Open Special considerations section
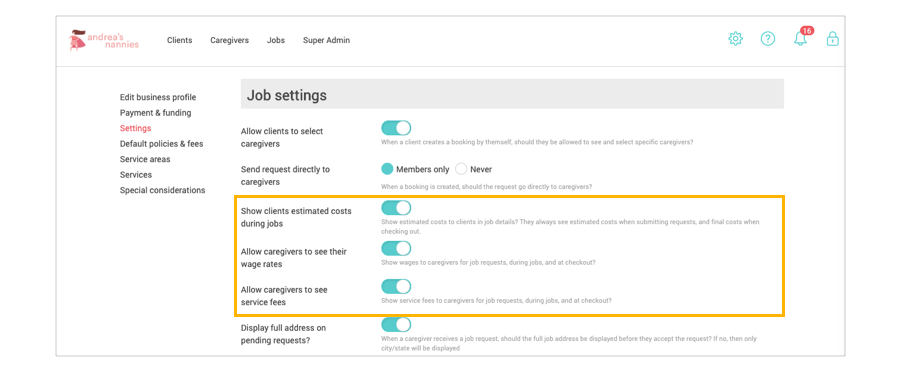 (x=162, y=190)
